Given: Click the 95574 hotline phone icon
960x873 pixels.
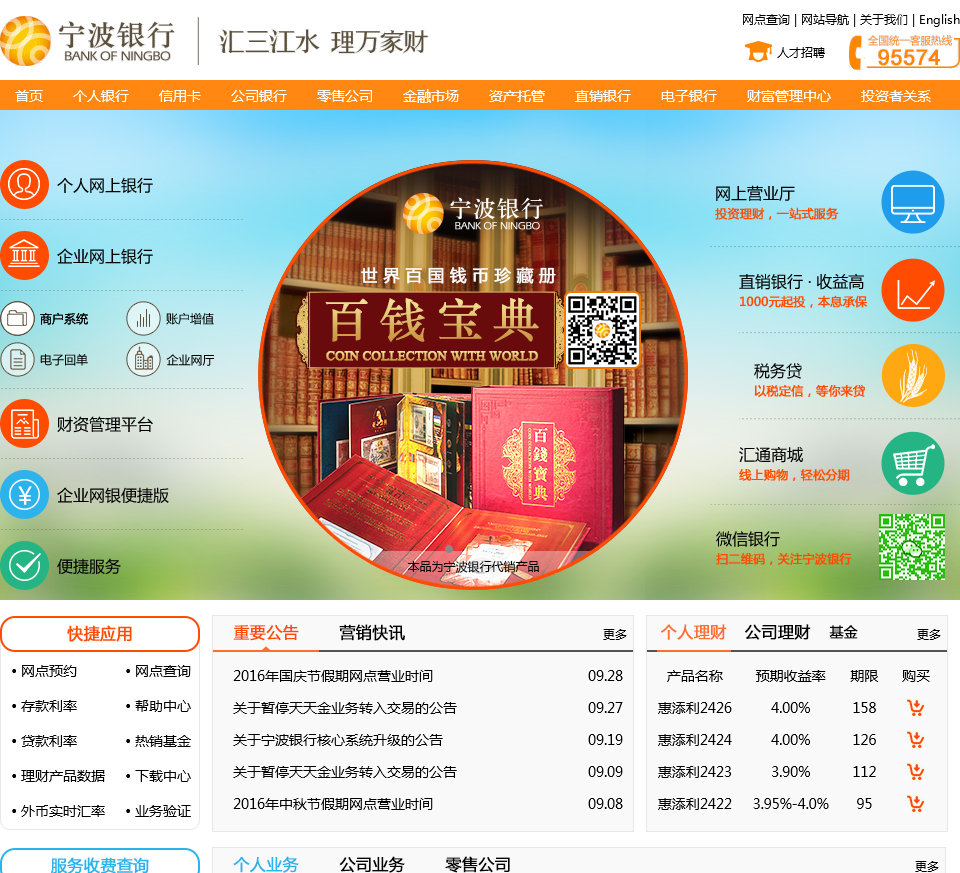Looking at the screenshot, I should click(855, 52).
